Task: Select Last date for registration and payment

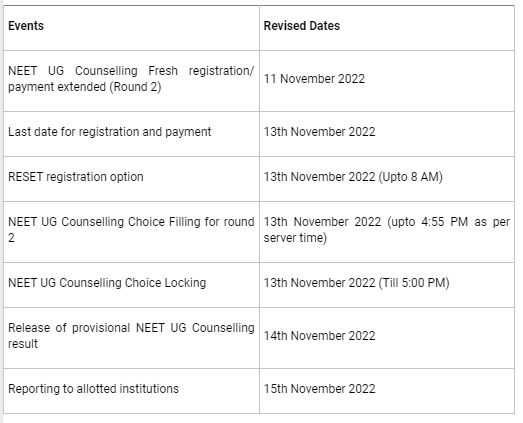Action: coord(109,132)
